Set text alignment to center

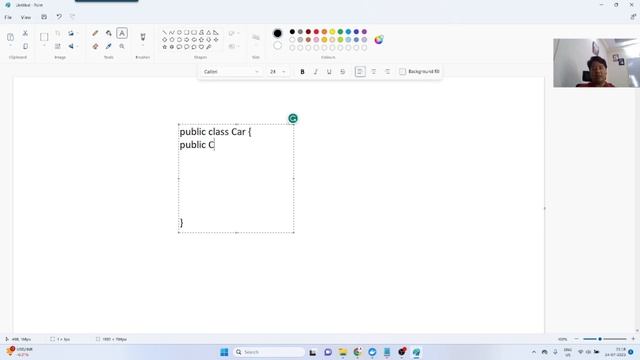pos(373,71)
